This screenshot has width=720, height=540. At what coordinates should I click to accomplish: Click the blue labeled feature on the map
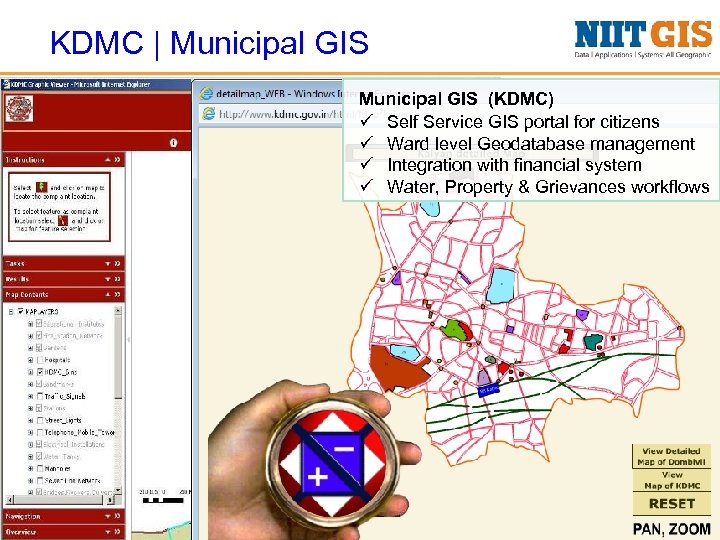pyautogui.click(x=489, y=390)
